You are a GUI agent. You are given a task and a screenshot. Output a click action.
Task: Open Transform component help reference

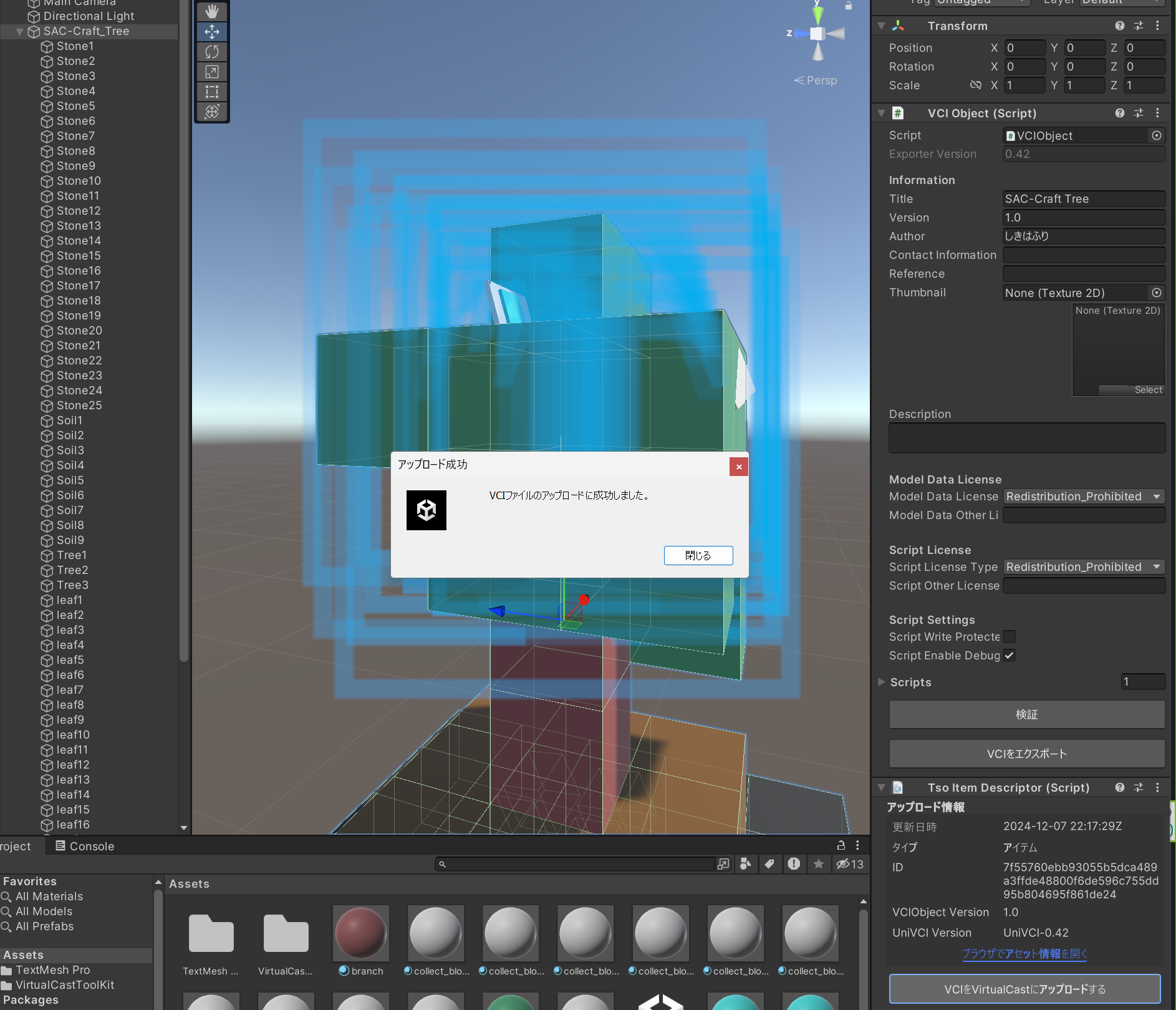click(x=1120, y=26)
